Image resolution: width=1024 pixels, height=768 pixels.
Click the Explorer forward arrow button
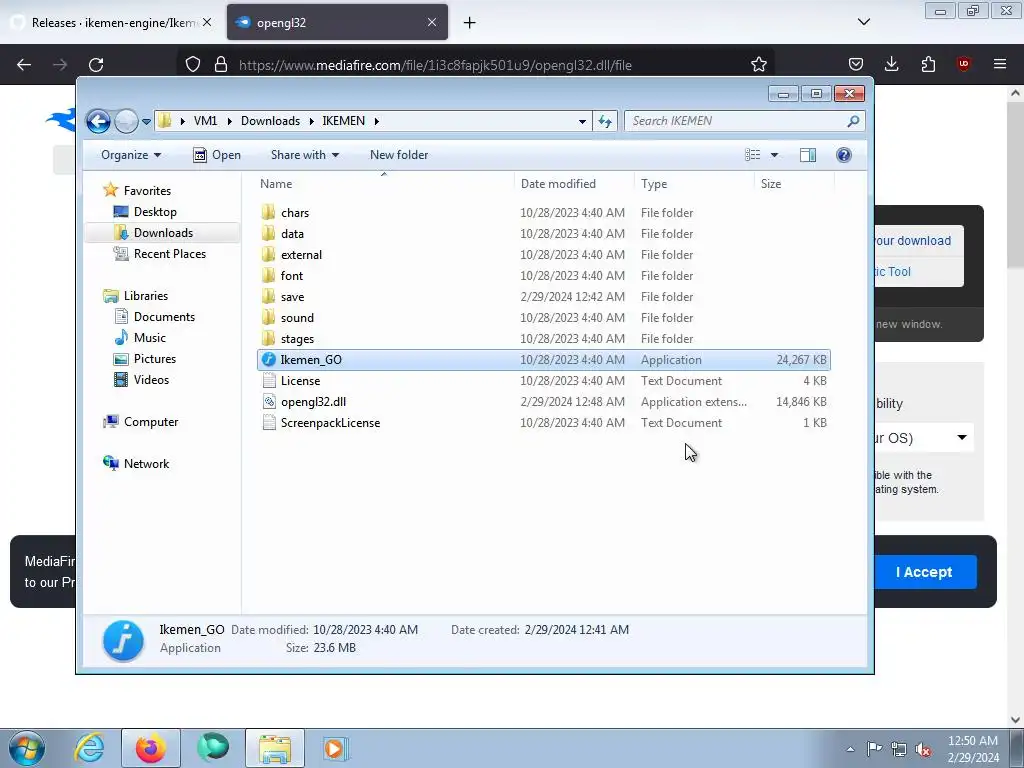point(126,121)
